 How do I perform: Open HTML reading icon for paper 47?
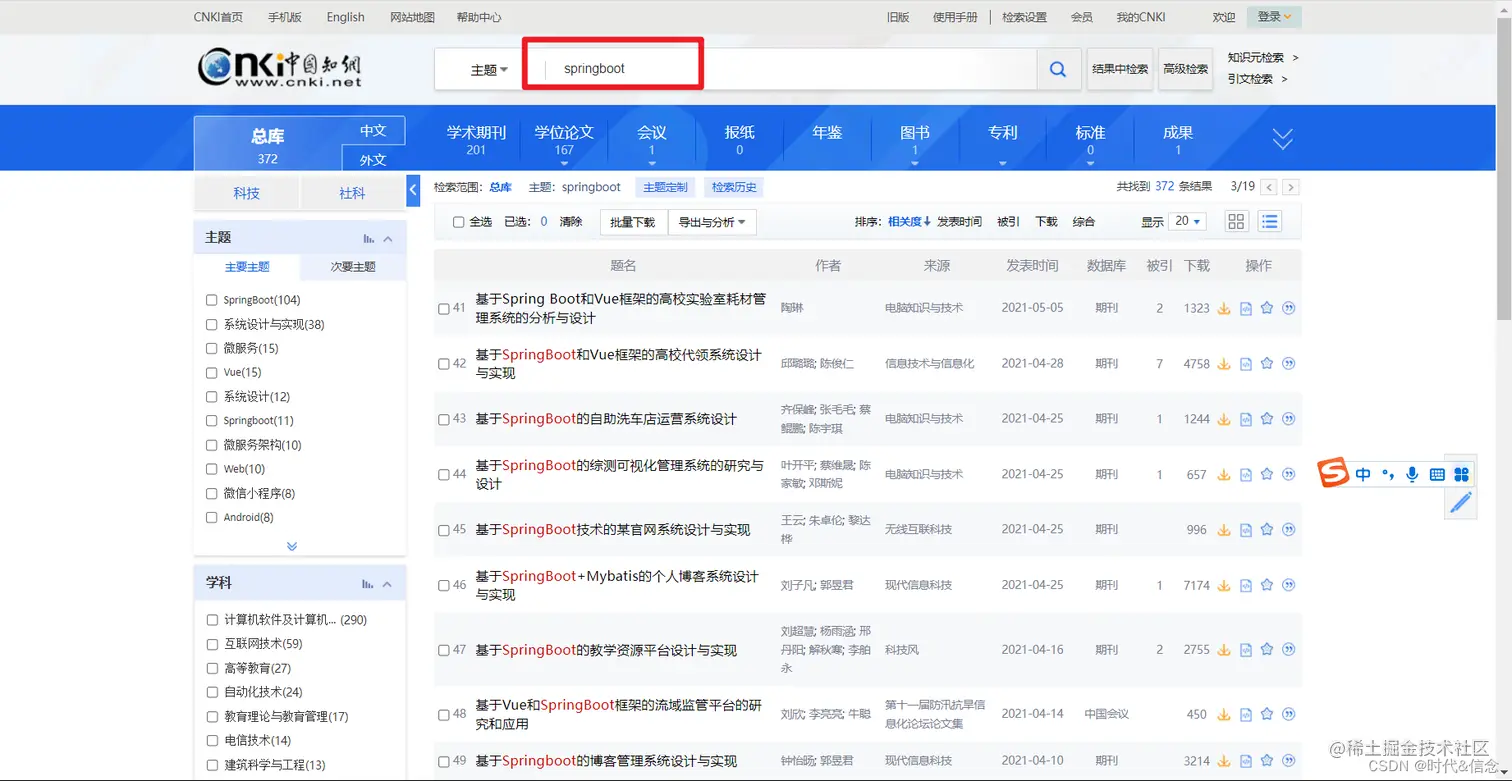[x=1245, y=650]
